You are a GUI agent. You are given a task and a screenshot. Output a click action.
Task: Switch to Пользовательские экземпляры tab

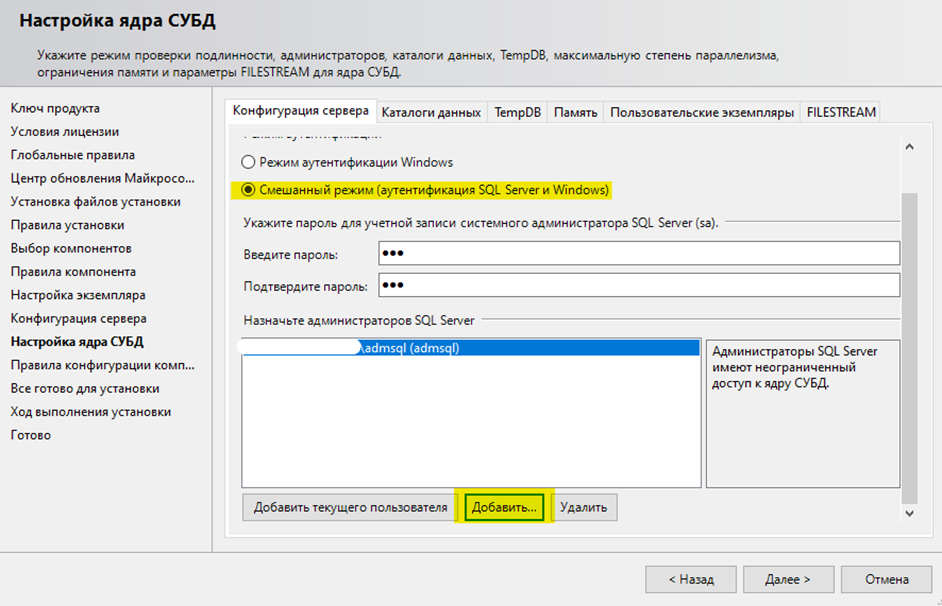pos(702,112)
